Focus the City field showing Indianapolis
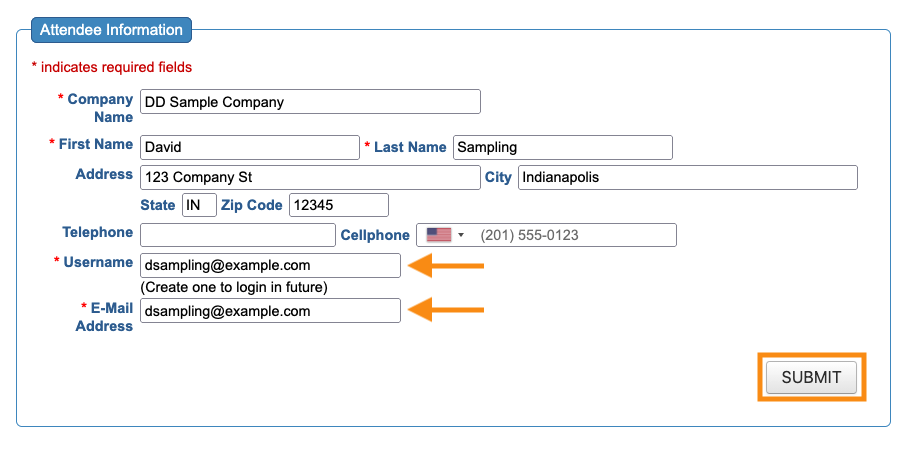This screenshot has width=908, height=449. (x=687, y=177)
